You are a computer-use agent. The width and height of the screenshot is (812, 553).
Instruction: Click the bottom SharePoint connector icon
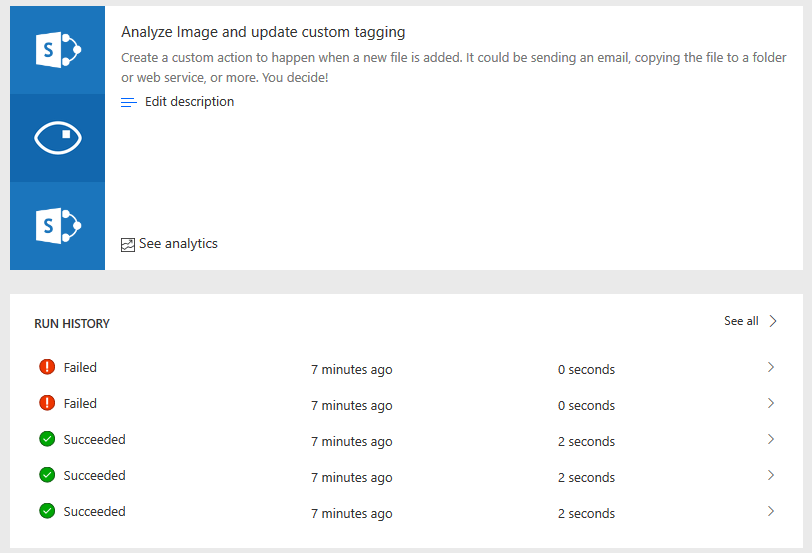[x=57, y=226]
